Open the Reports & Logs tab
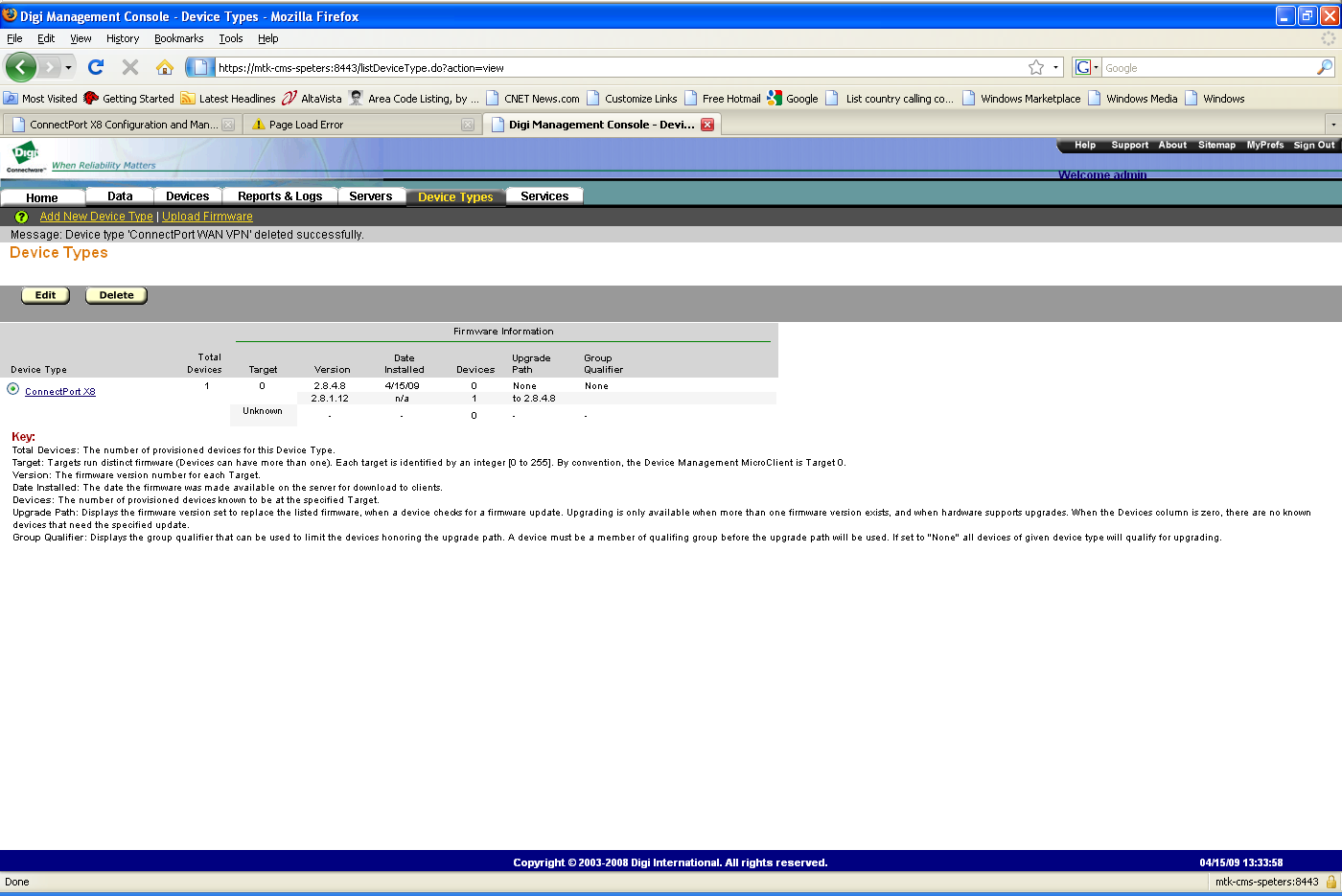This screenshot has width=1342, height=896. (280, 196)
